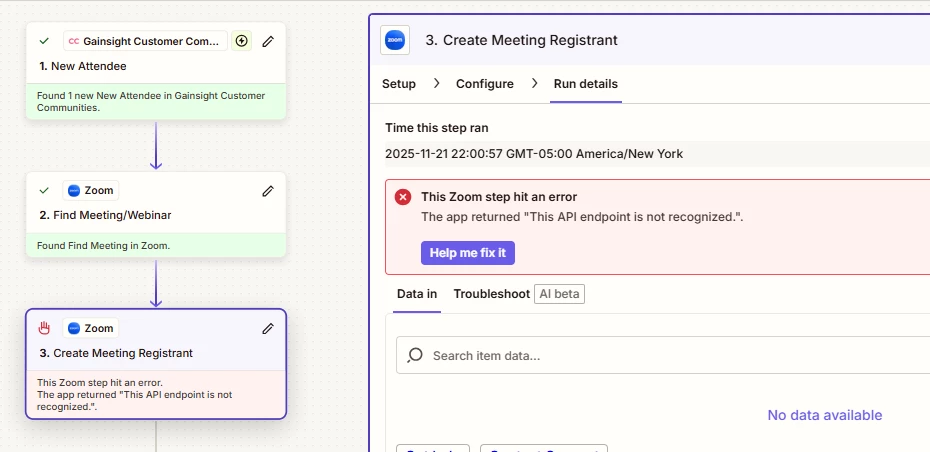The image size is (930, 452).
Task: Click the red hand error icon on step 3
Action: 44,328
